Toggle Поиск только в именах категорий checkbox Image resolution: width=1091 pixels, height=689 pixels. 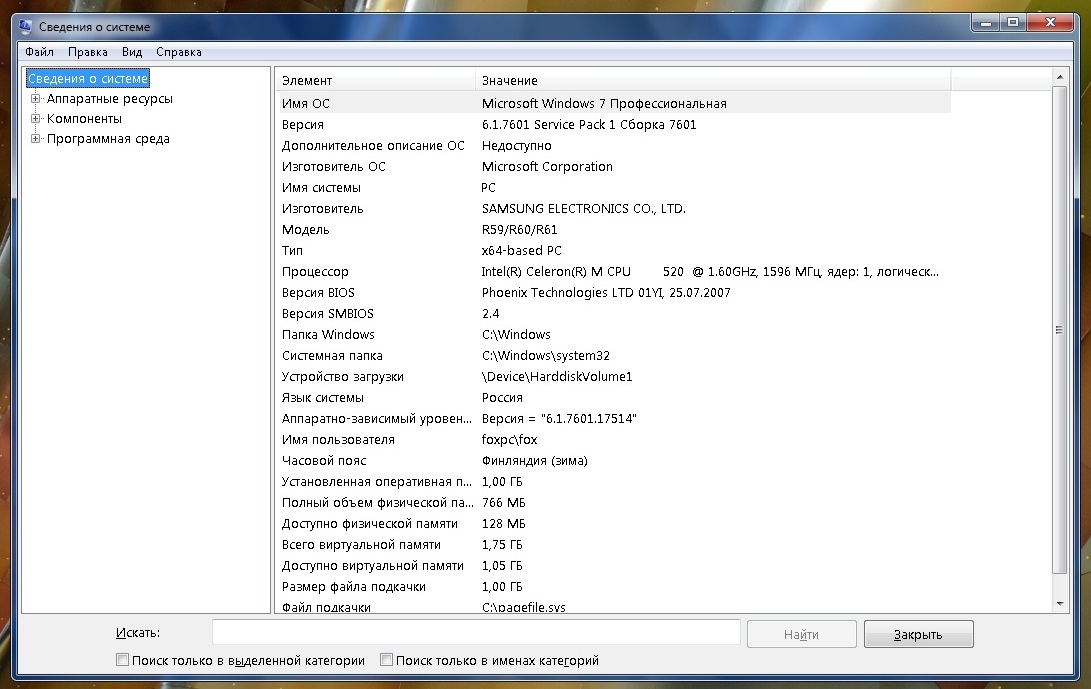tap(387, 660)
